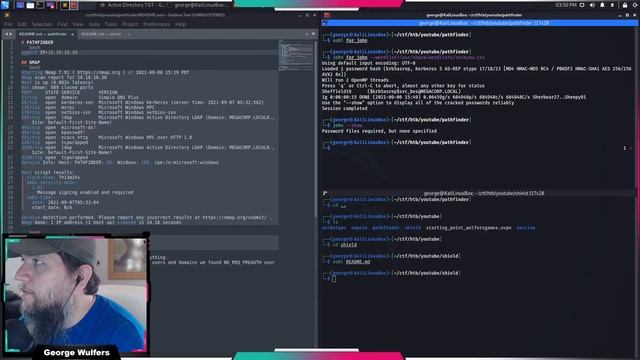640x360 pixels.
Task: Click 'starting_point_wulfersgames.ovpn' in bottom terminal
Action: tap(468, 228)
